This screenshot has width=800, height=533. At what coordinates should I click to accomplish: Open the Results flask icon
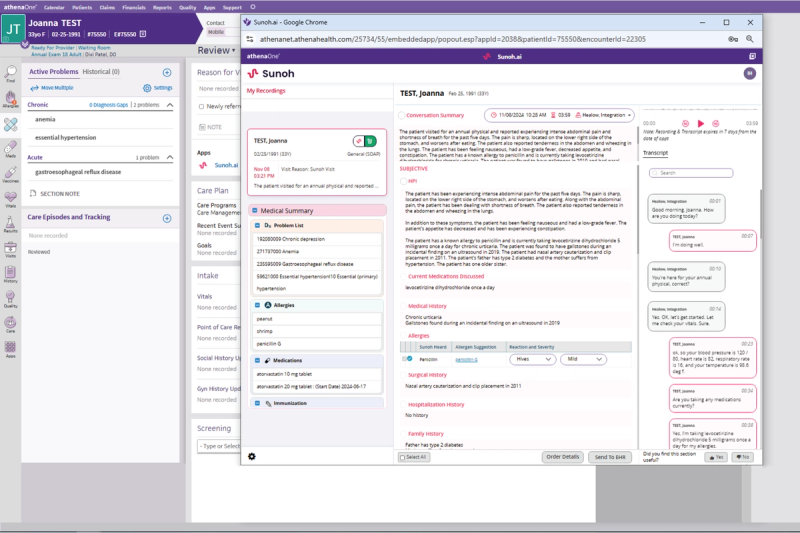coord(11,224)
